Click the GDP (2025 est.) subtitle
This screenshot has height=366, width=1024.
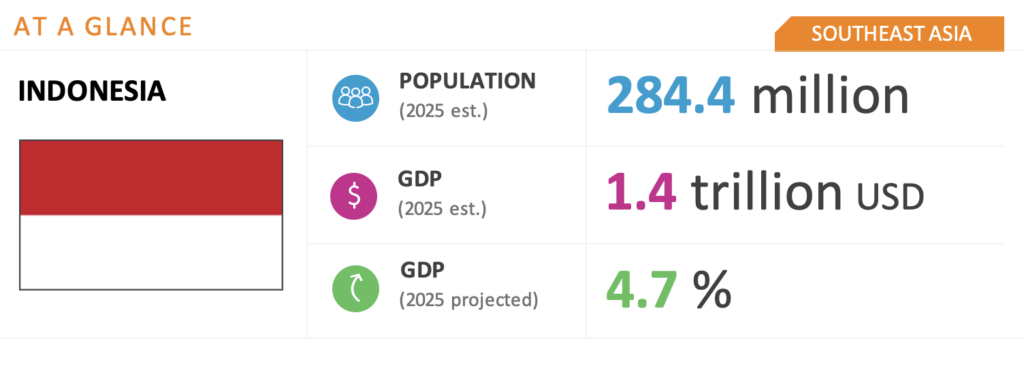pos(443,210)
